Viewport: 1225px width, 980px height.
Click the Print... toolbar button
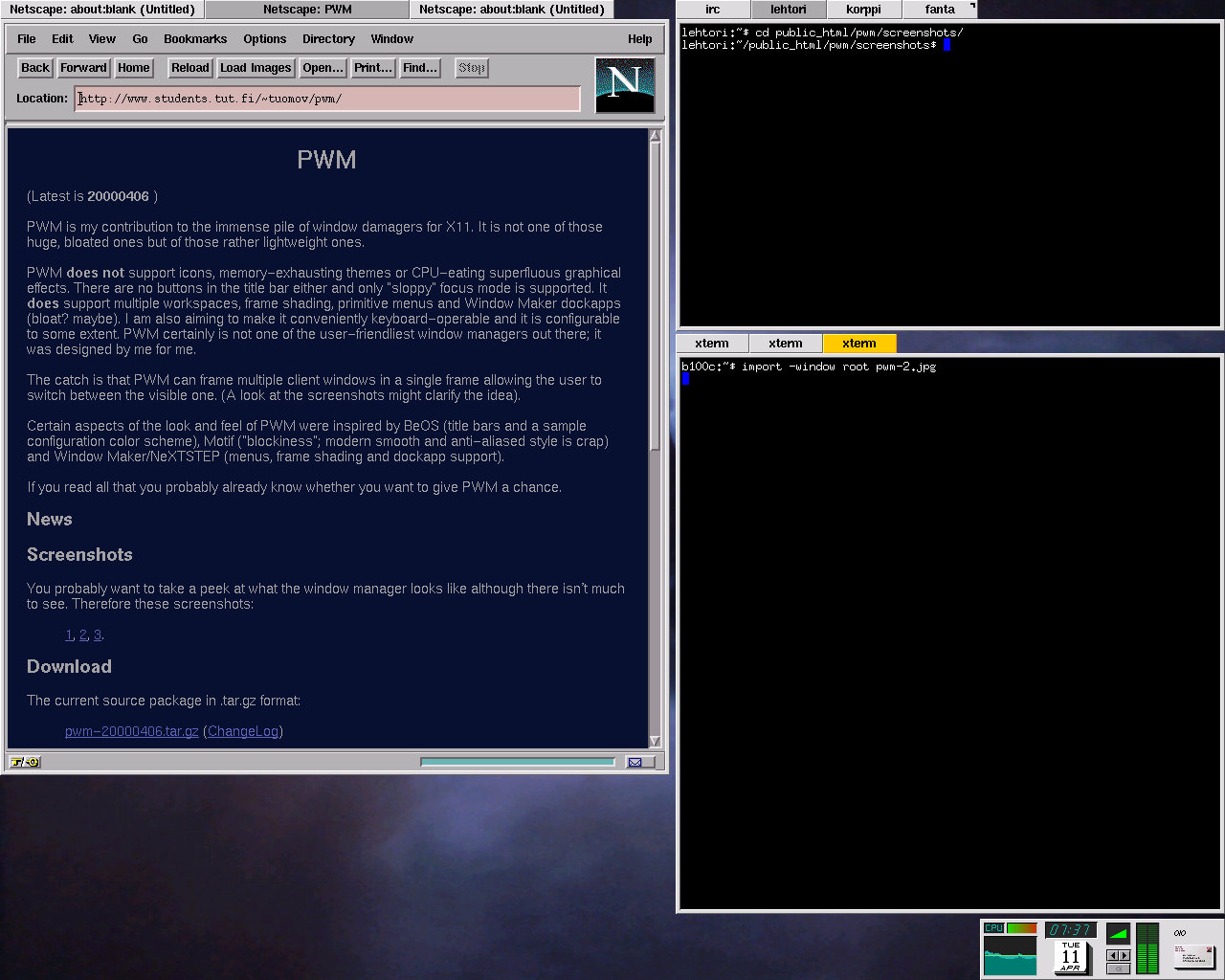coord(373,68)
